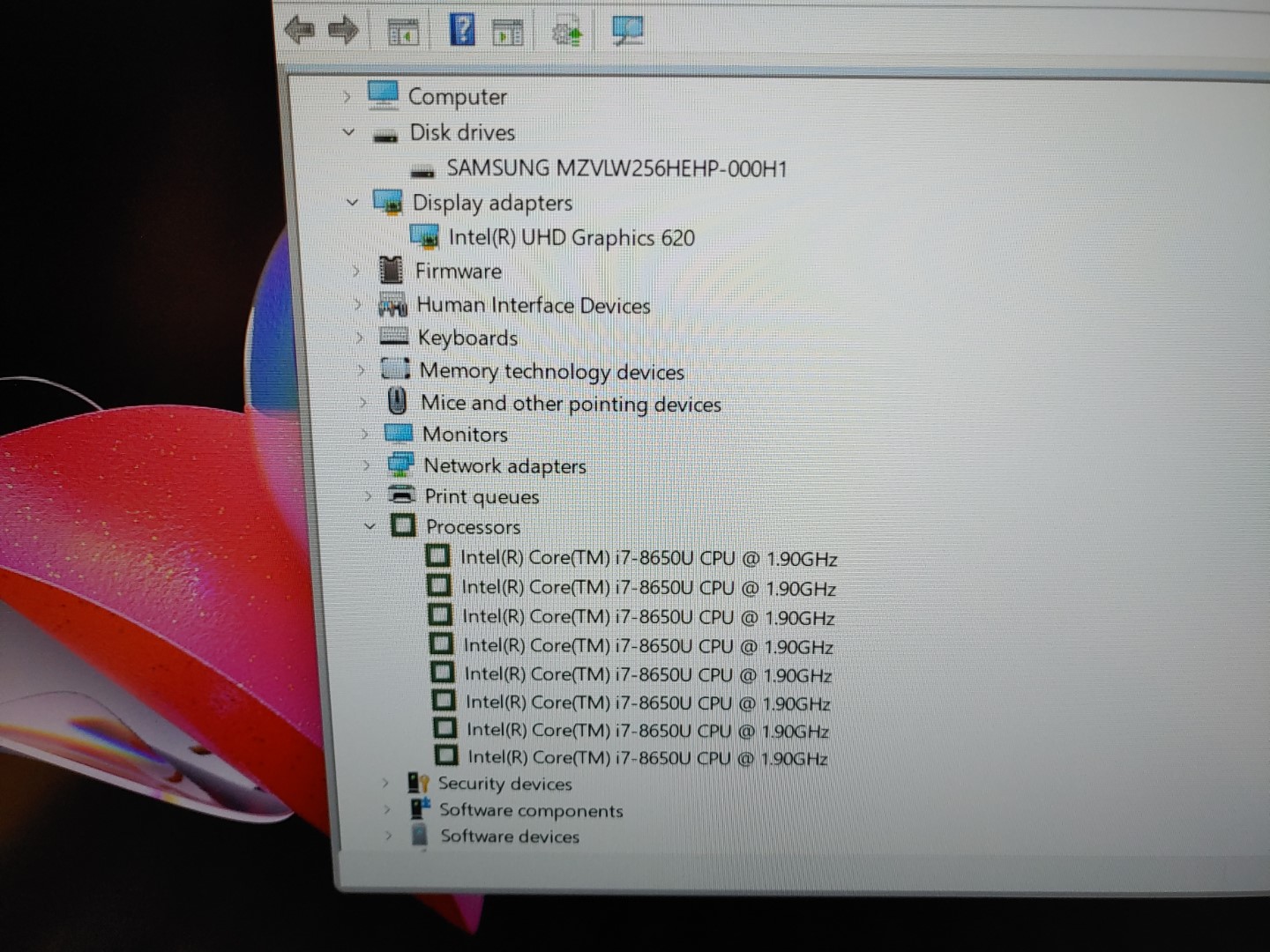Screen dimensions: 1270x952
Task: Collapse the Processors node
Action: pyautogui.click(x=370, y=526)
